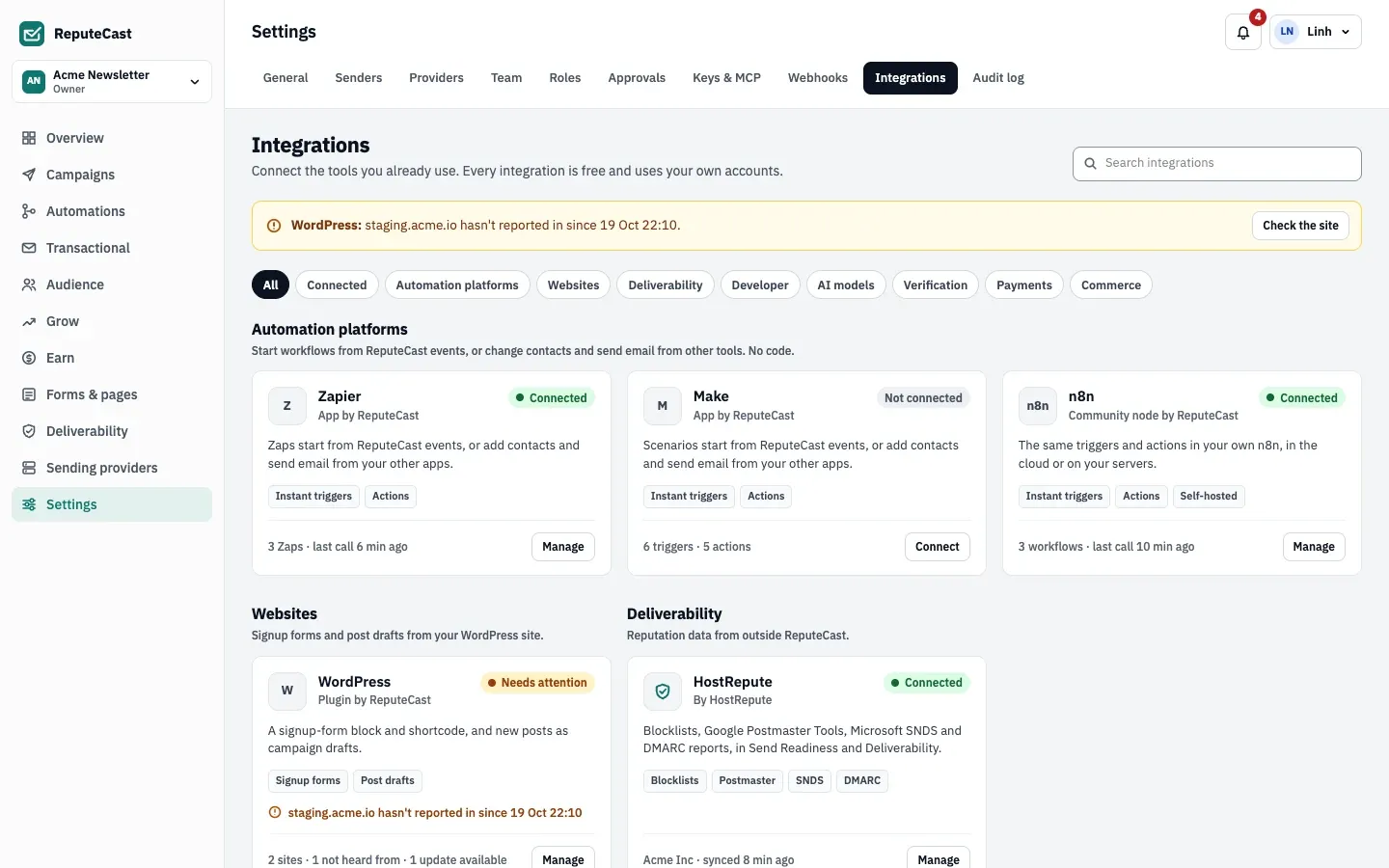
Task: Switch to the General tab
Action: pyautogui.click(x=286, y=78)
